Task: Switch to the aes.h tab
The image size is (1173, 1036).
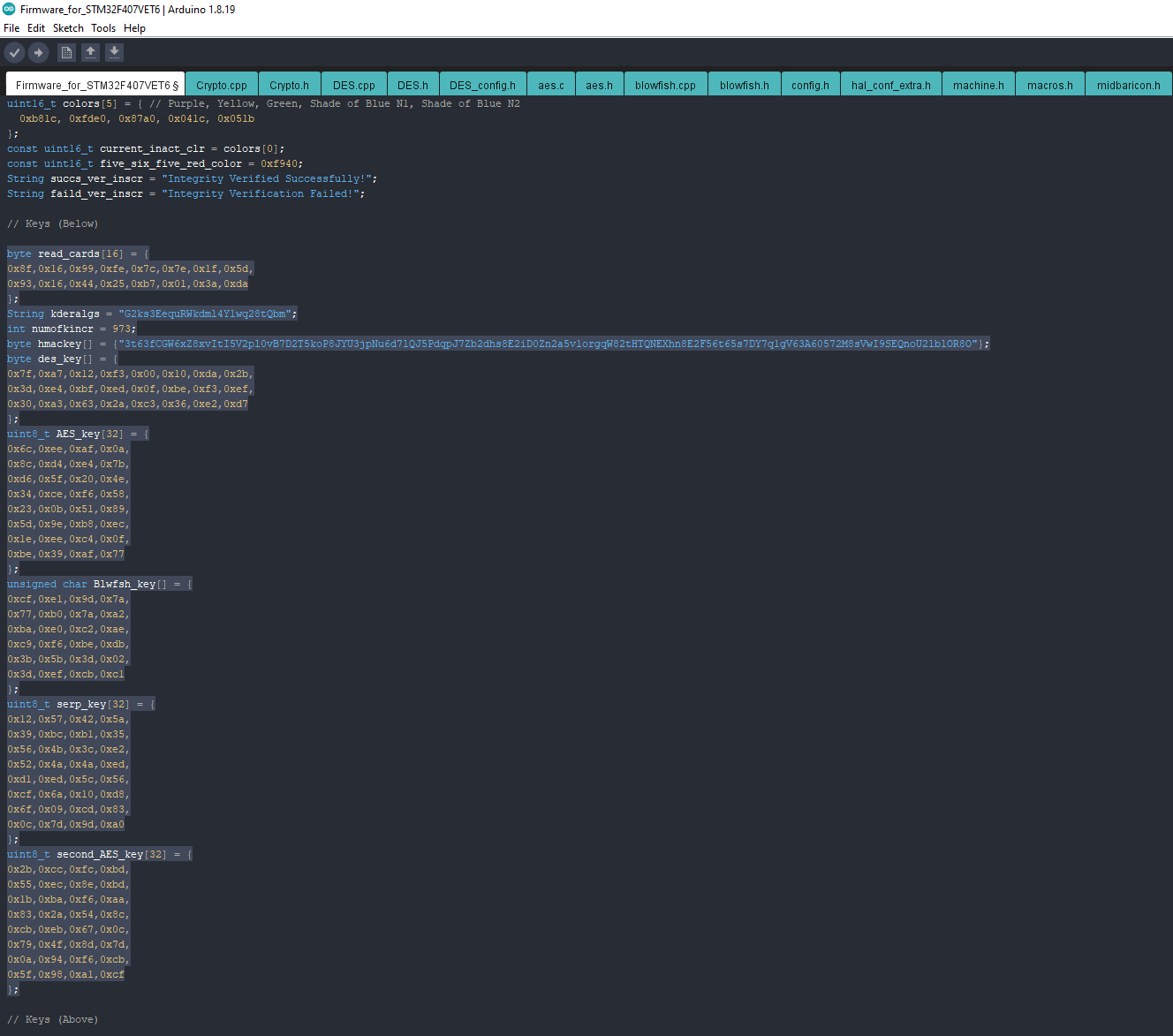Action: (x=600, y=85)
